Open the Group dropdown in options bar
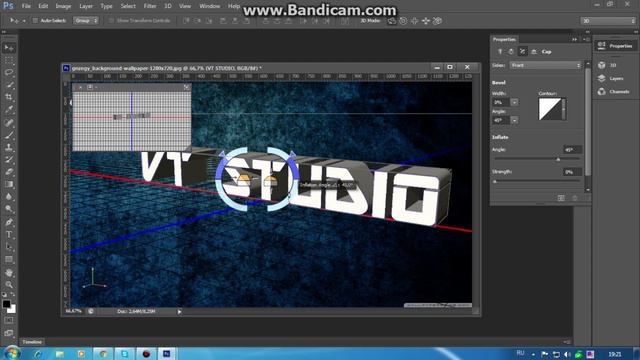The height and width of the screenshot is (360, 640). [86, 20]
